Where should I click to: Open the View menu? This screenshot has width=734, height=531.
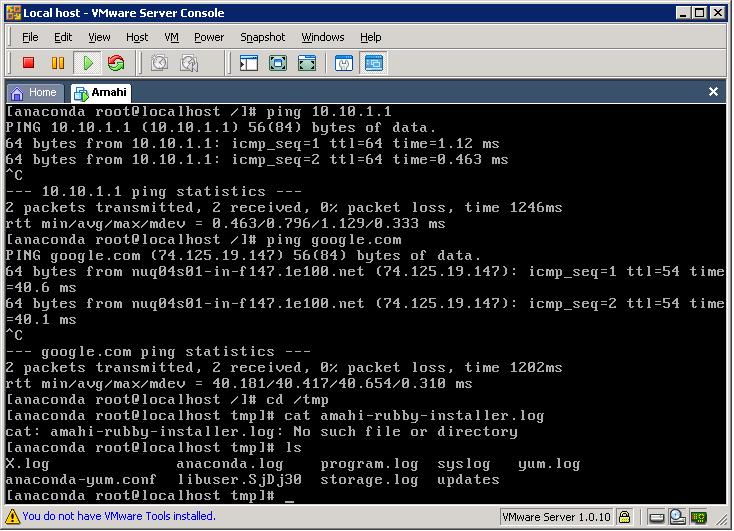[x=99, y=37]
